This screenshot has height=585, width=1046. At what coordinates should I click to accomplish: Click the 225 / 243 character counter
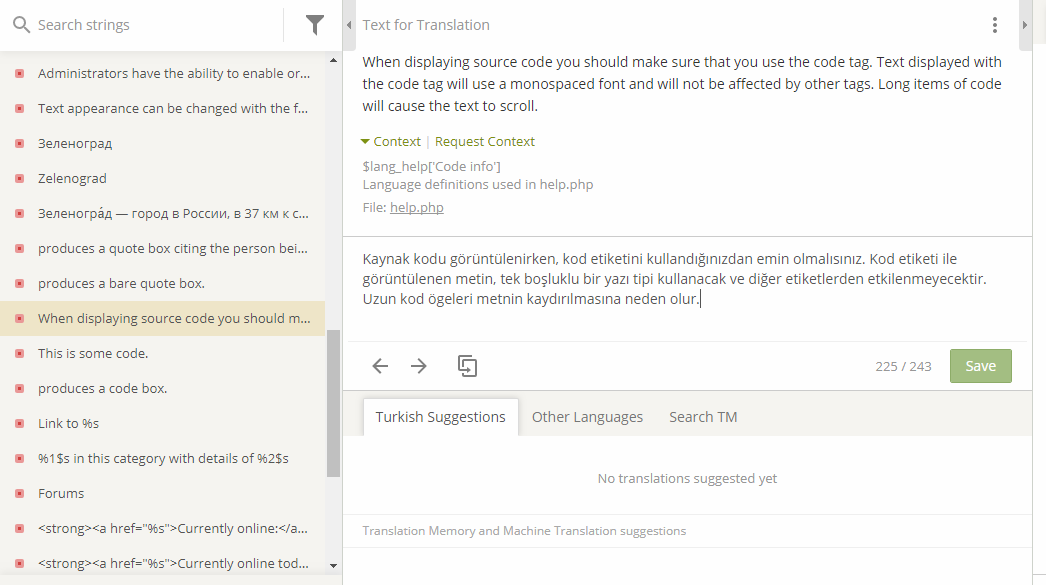tap(903, 366)
